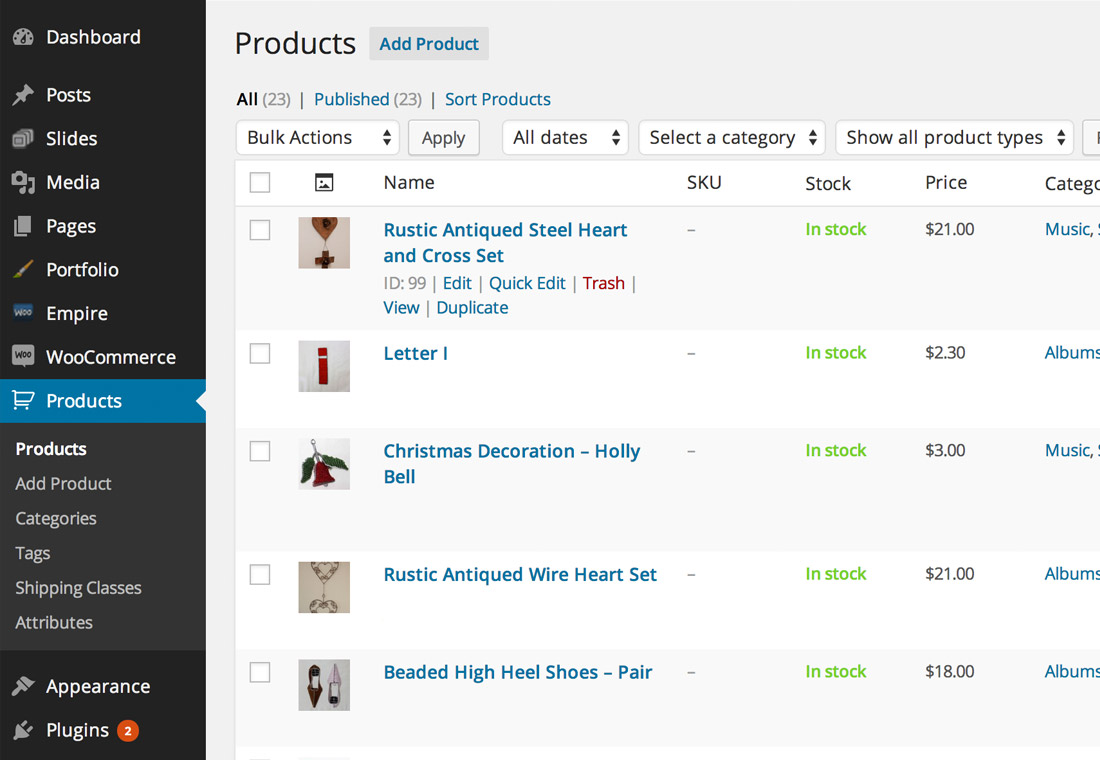Click the Plugins plug icon

click(23, 730)
